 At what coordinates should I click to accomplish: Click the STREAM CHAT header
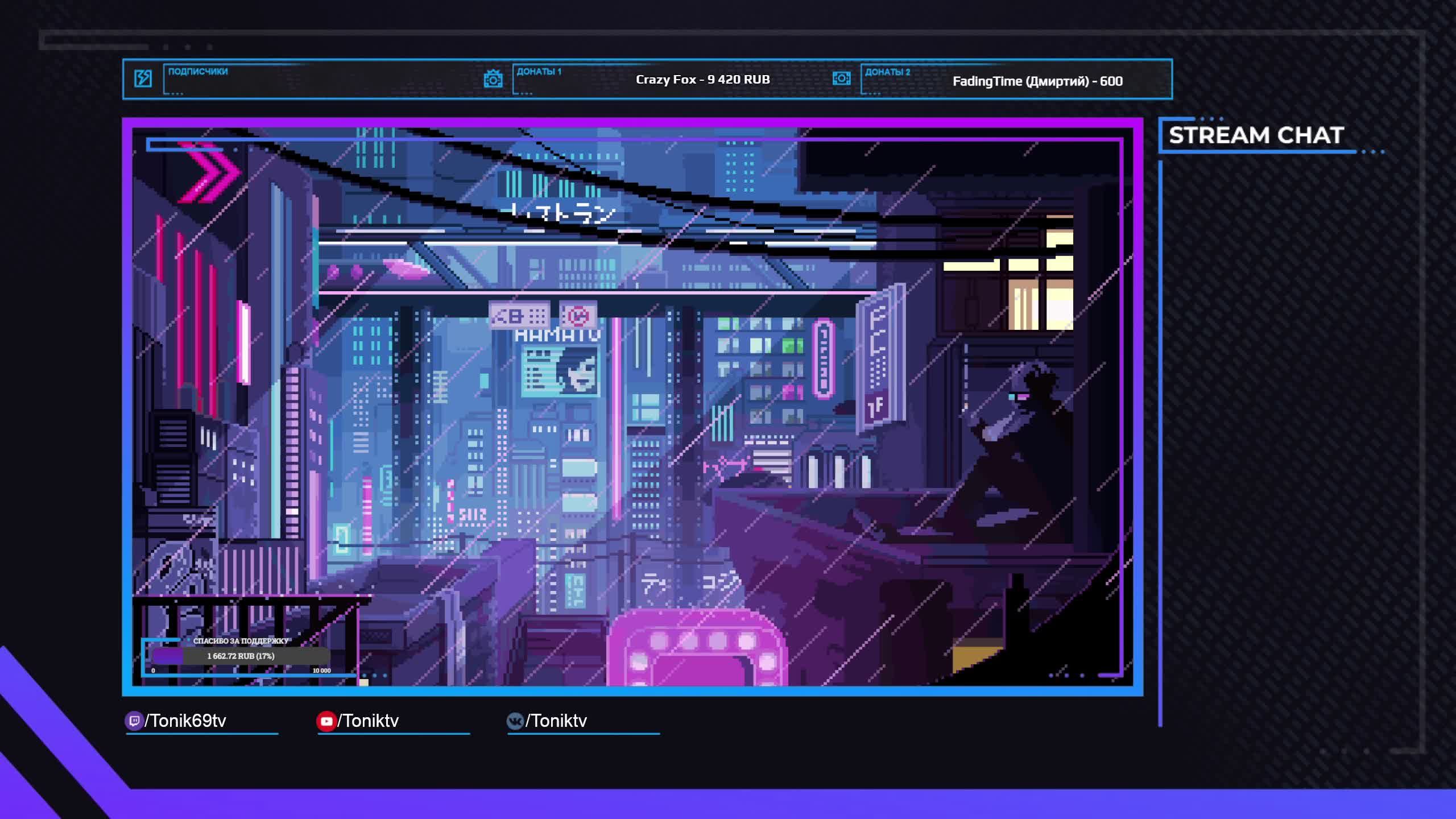[x=1256, y=135]
